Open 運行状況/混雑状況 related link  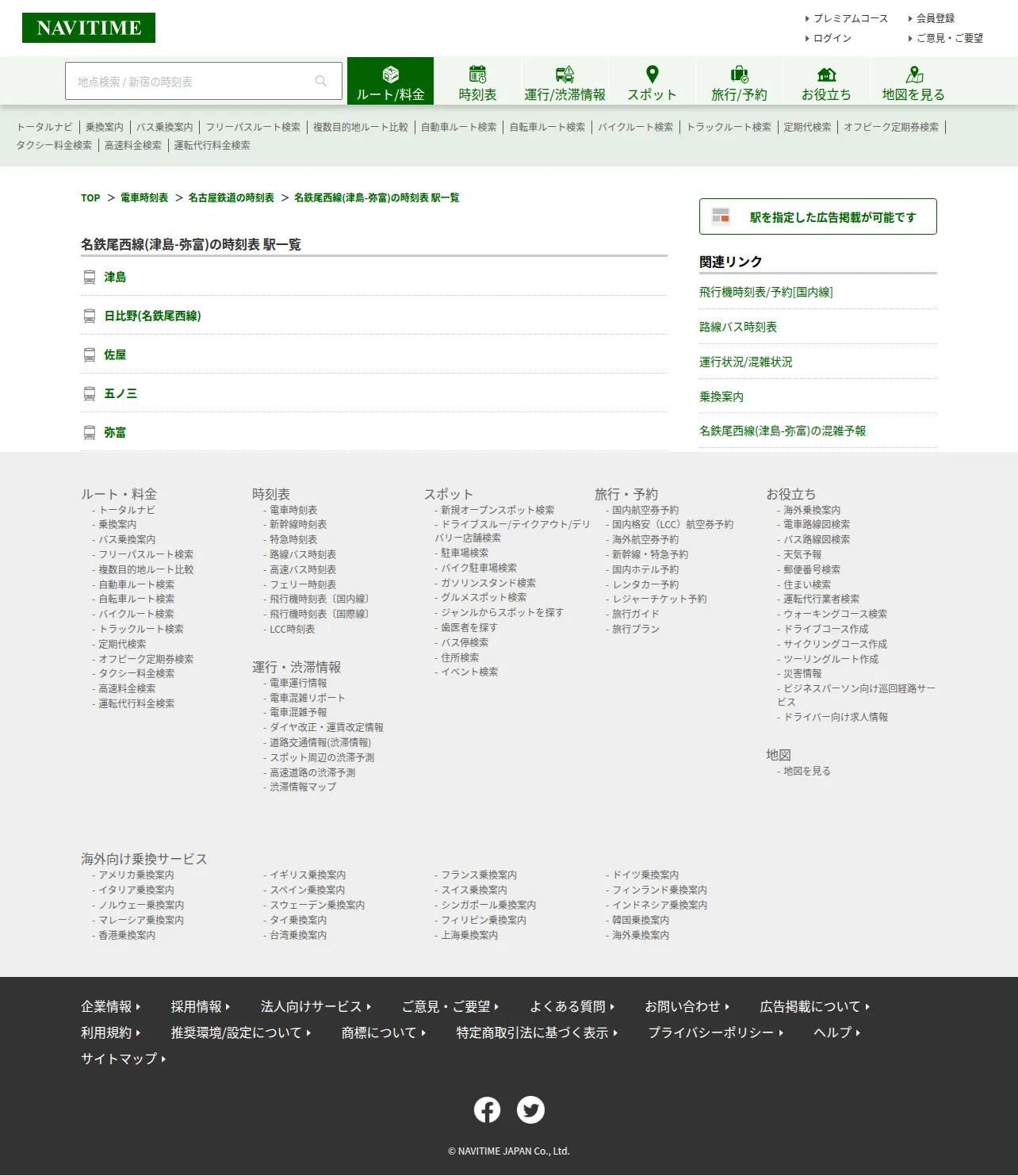coord(746,362)
